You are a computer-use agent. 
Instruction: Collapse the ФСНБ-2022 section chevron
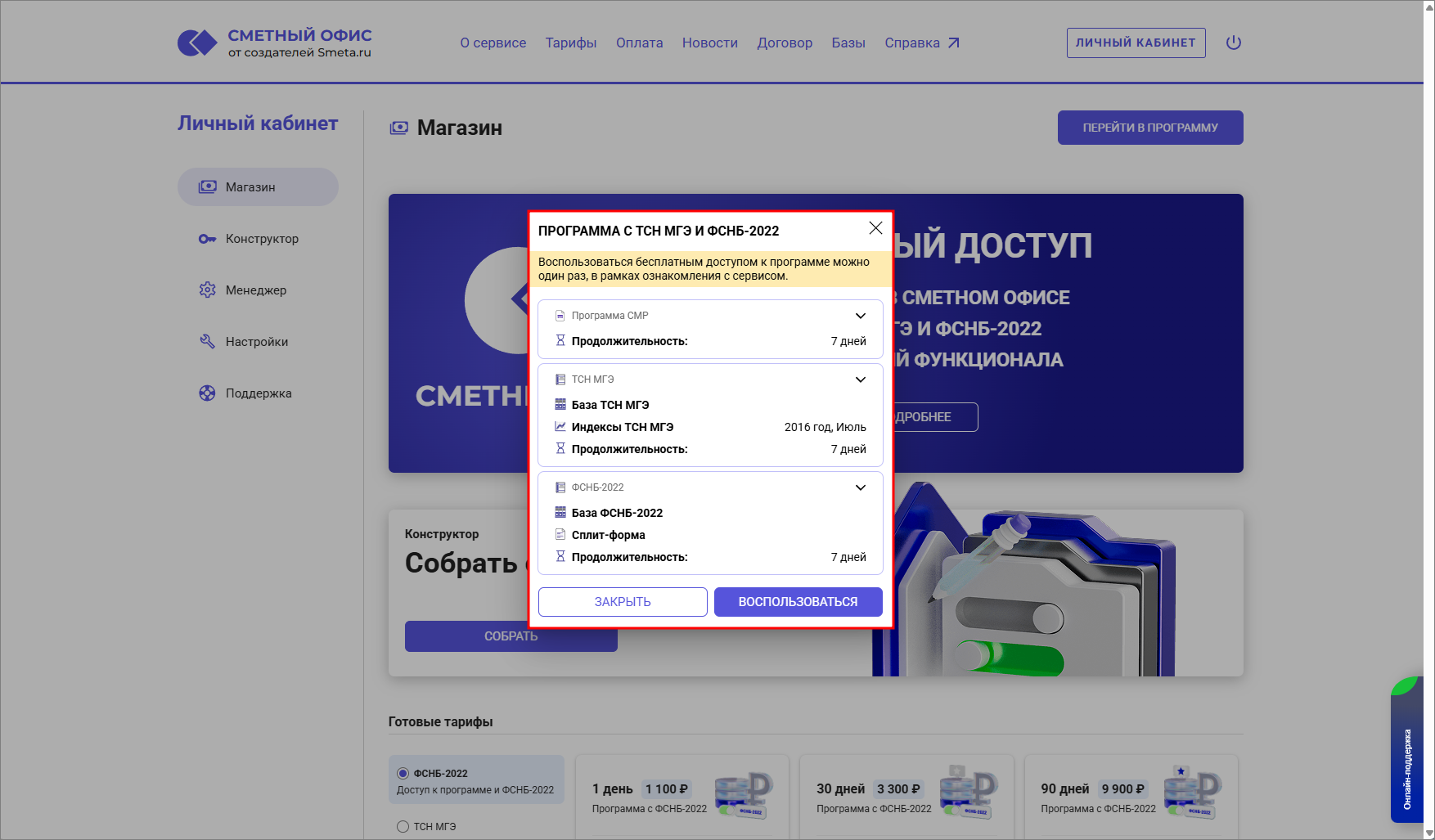point(861,487)
